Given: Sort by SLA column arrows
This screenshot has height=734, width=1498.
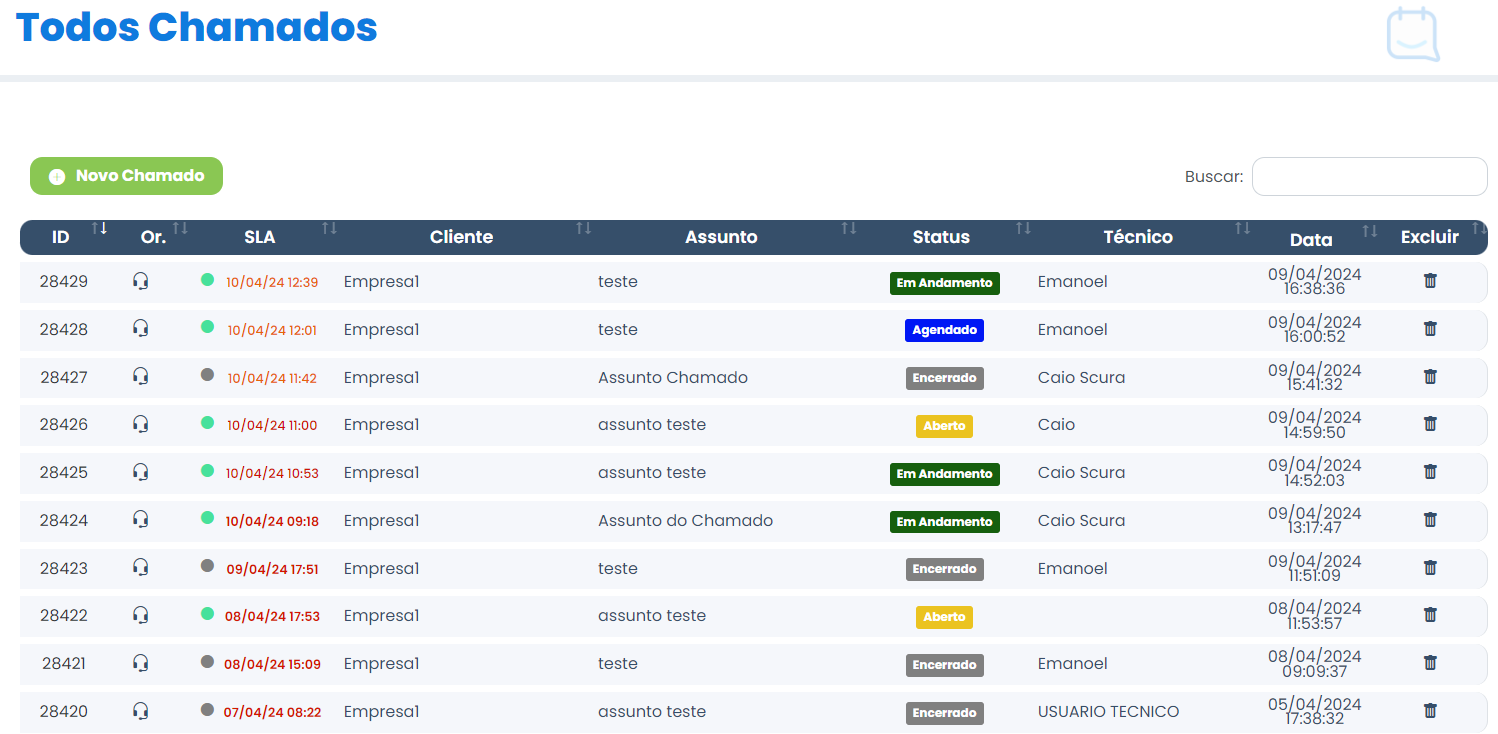Looking at the screenshot, I should (329, 229).
